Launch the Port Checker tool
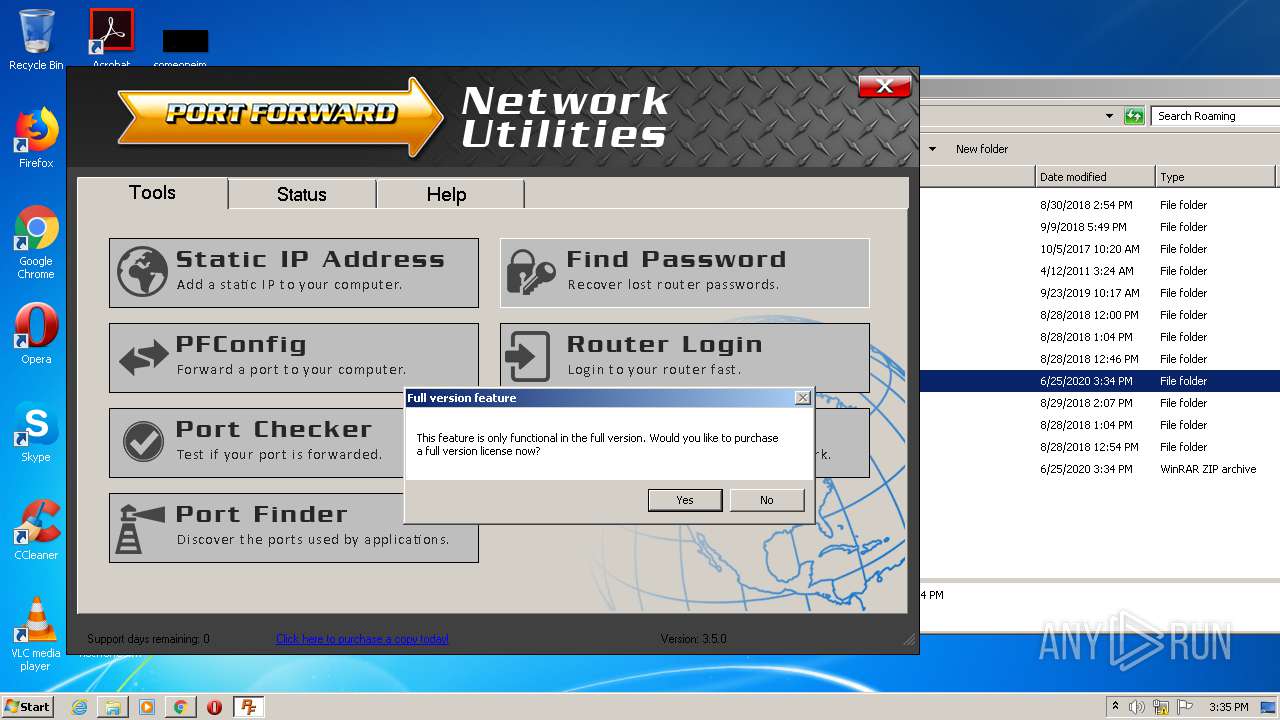The height and width of the screenshot is (720, 1280). pos(256,442)
